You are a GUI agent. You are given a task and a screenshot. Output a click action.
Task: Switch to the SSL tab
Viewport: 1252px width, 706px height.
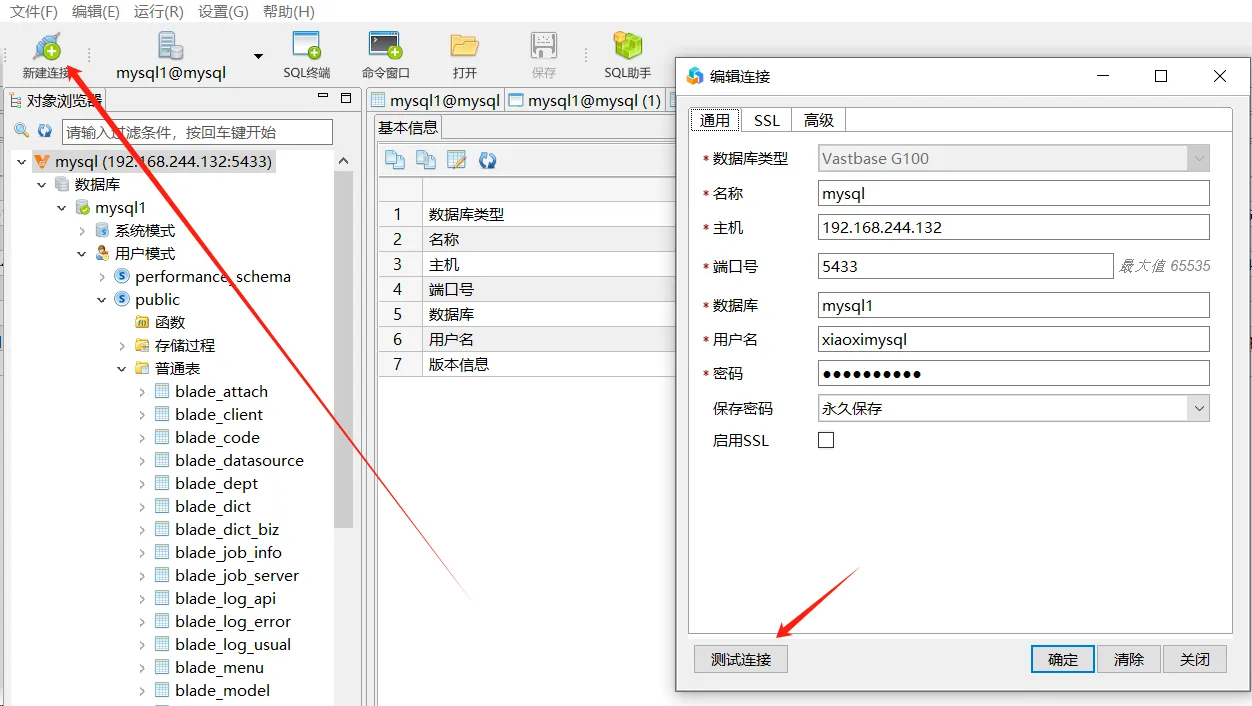point(766,120)
